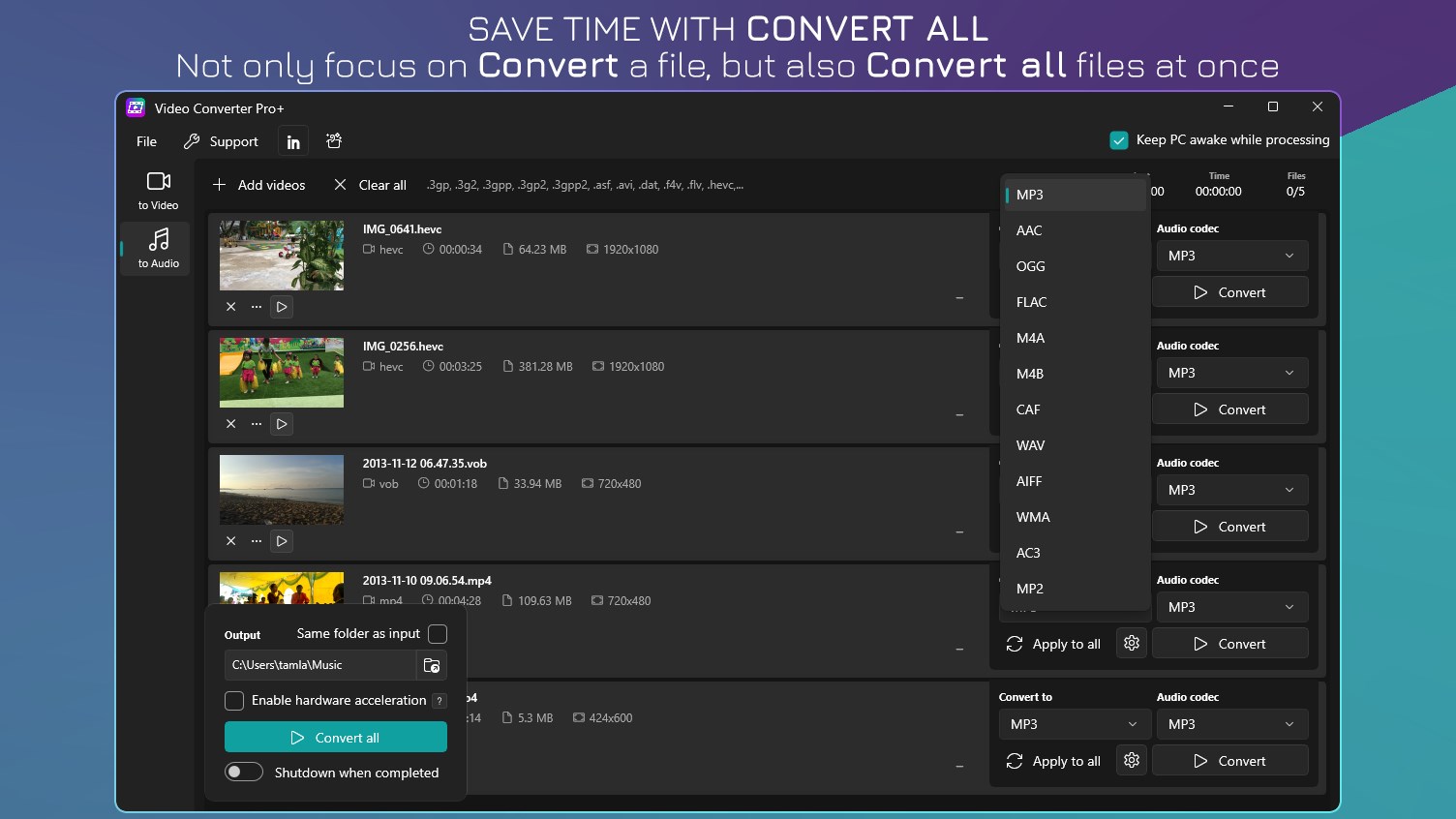Open Convert to dropdown in last row
The height and width of the screenshot is (819, 1456).
(x=1075, y=724)
